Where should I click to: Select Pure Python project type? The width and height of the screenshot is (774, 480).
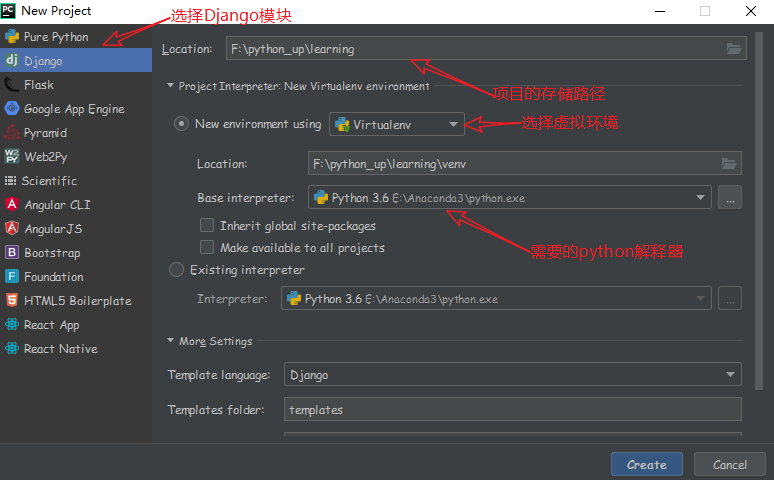tap(76, 37)
